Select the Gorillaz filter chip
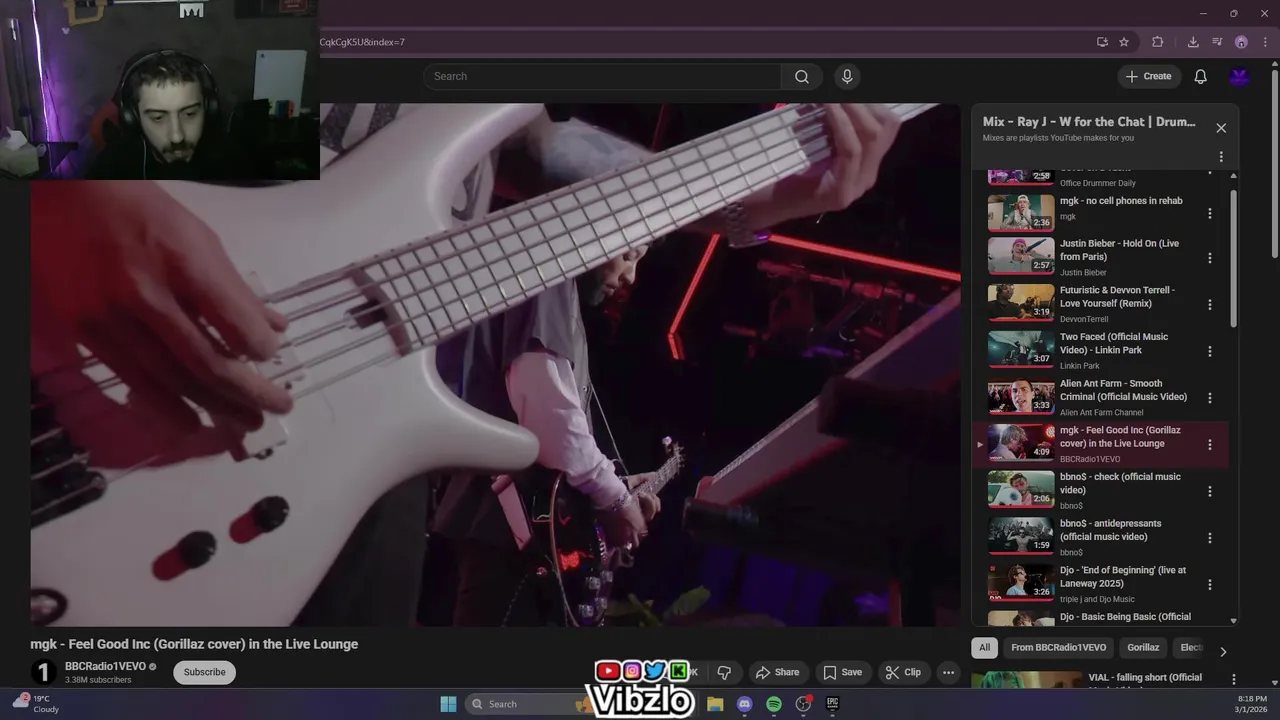This screenshot has height=720, width=1280. click(1143, 647)
